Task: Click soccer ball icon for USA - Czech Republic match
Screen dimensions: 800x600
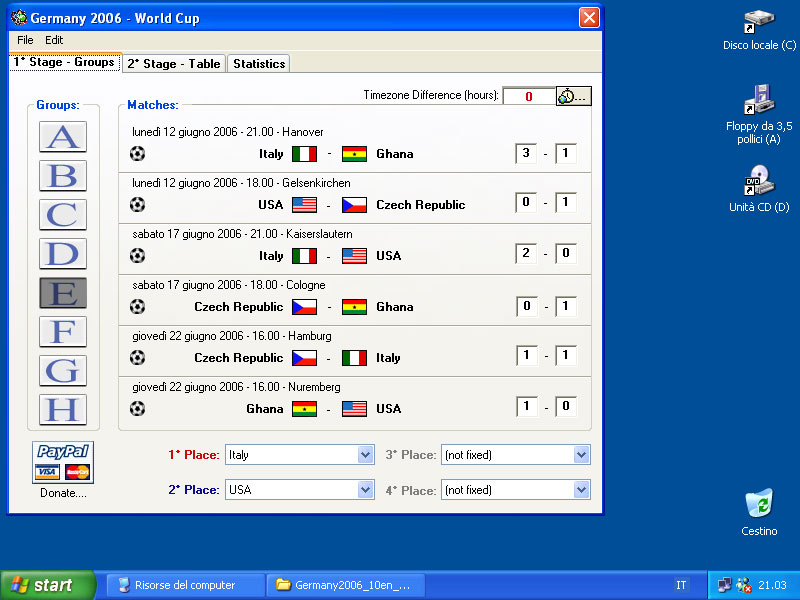Action: pyautogui.click(x=137, y=205)
